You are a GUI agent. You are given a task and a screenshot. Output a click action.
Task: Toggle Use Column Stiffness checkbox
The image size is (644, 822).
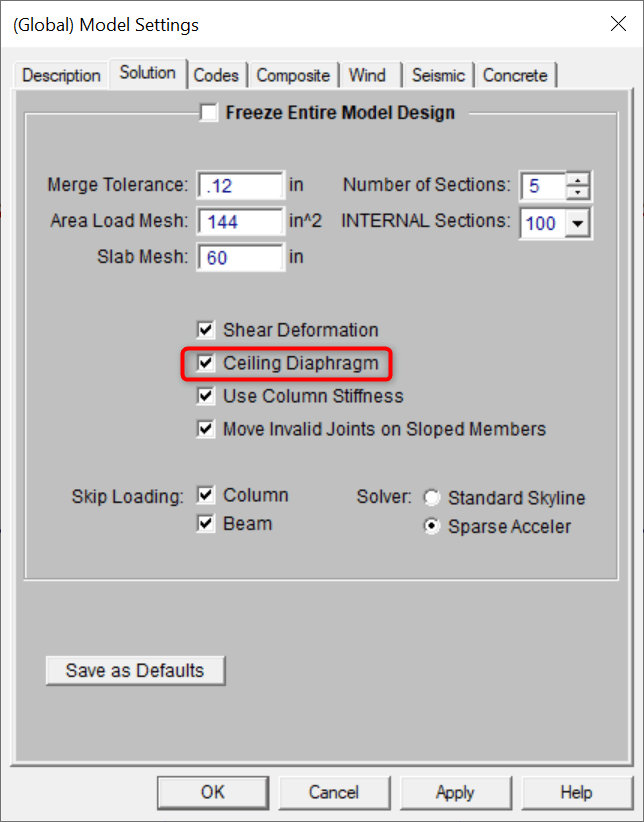[x=206, y=396]
